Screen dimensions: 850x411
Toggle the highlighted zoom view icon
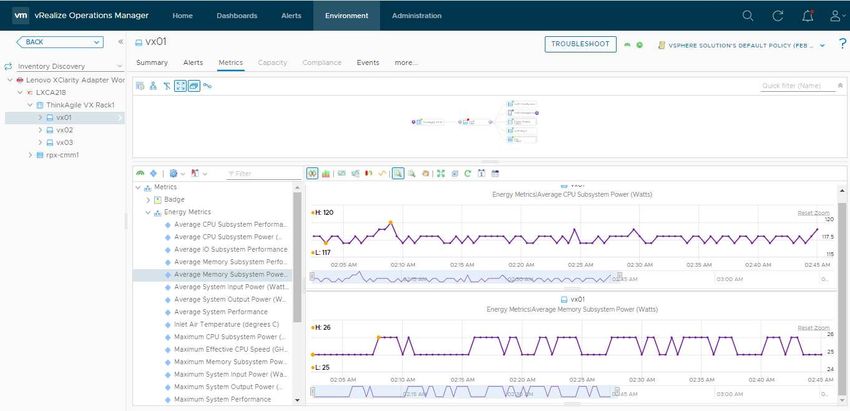[398, 174]
